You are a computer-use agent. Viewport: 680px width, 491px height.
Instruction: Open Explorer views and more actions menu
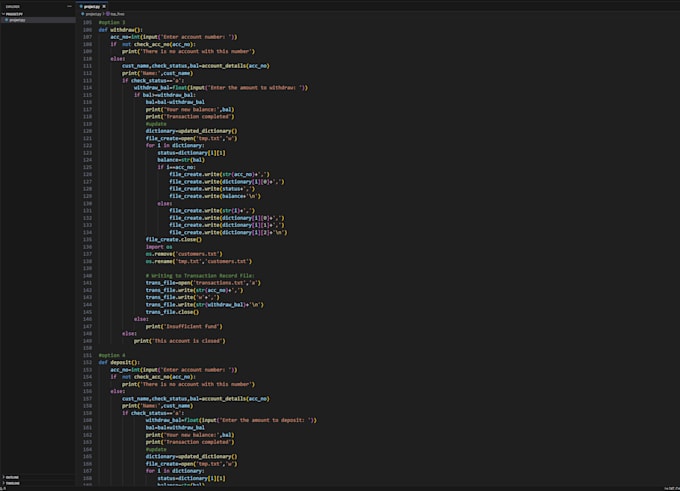pos(69,7)
